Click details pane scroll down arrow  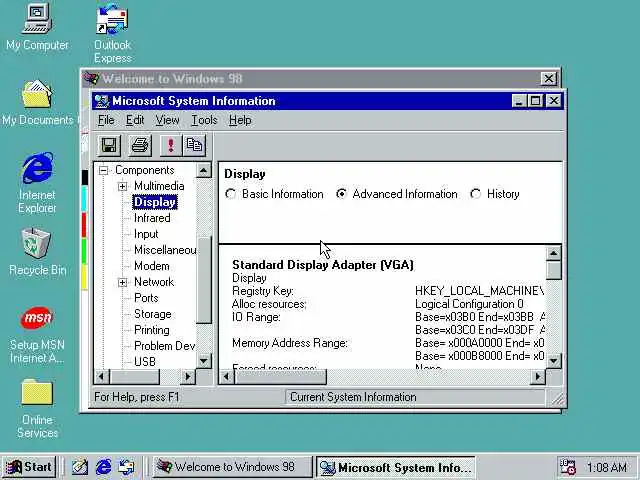[x=553, y=360]
